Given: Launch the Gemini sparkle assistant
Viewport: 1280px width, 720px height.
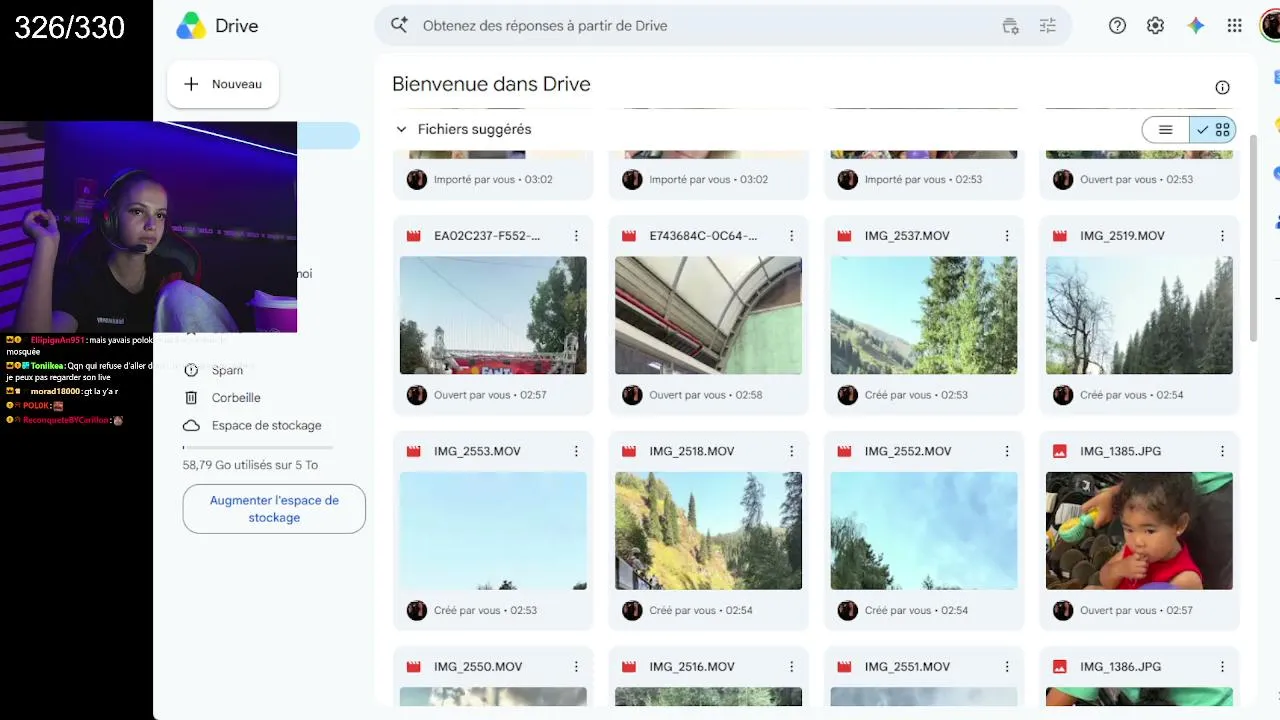Looking at the screenshot, I should (1196, 26).
